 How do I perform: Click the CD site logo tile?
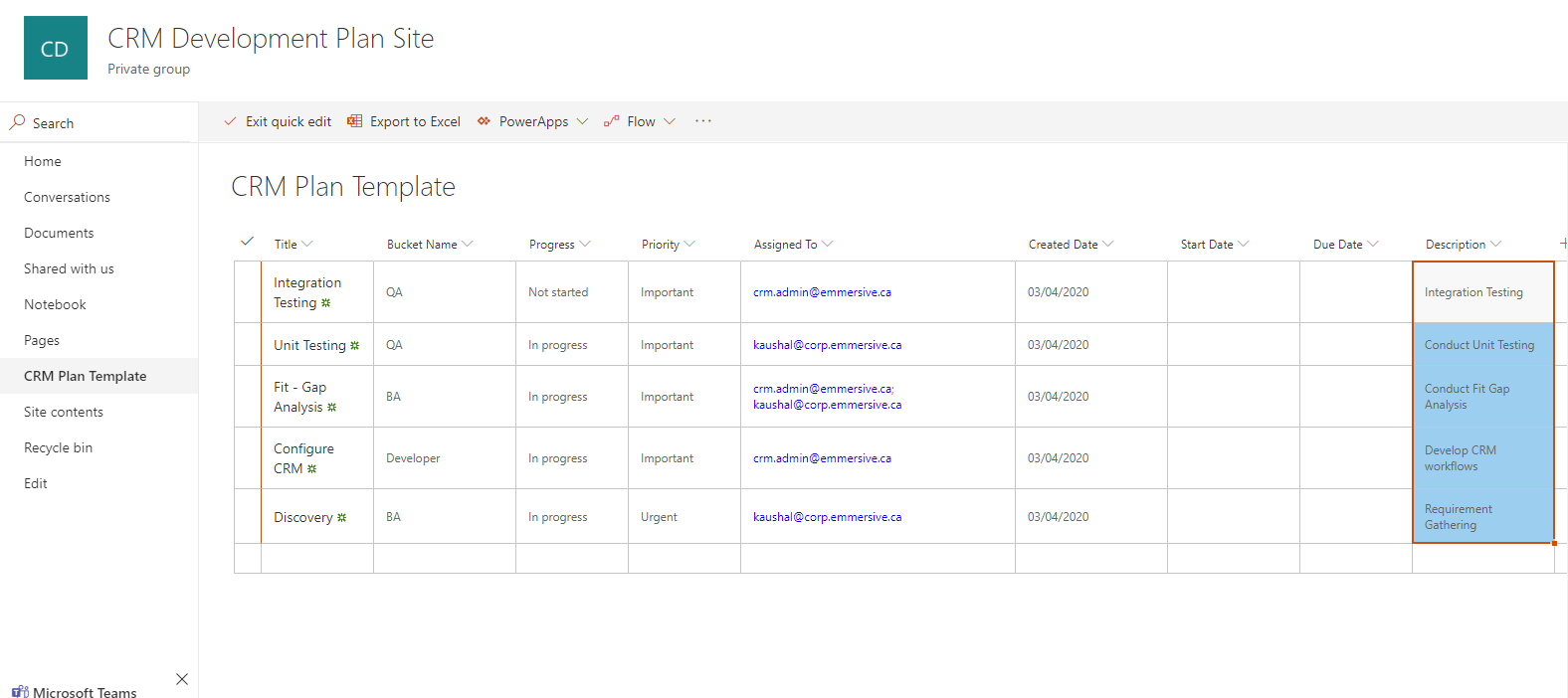(56, 48)
